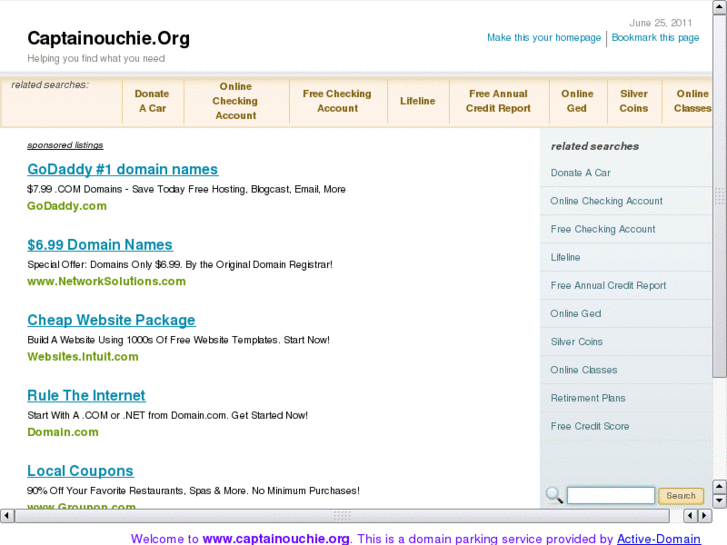This screenshot has width=727, height=545.
Task: Open 'Cheap Website Package' listing
Action: [111, 320]
